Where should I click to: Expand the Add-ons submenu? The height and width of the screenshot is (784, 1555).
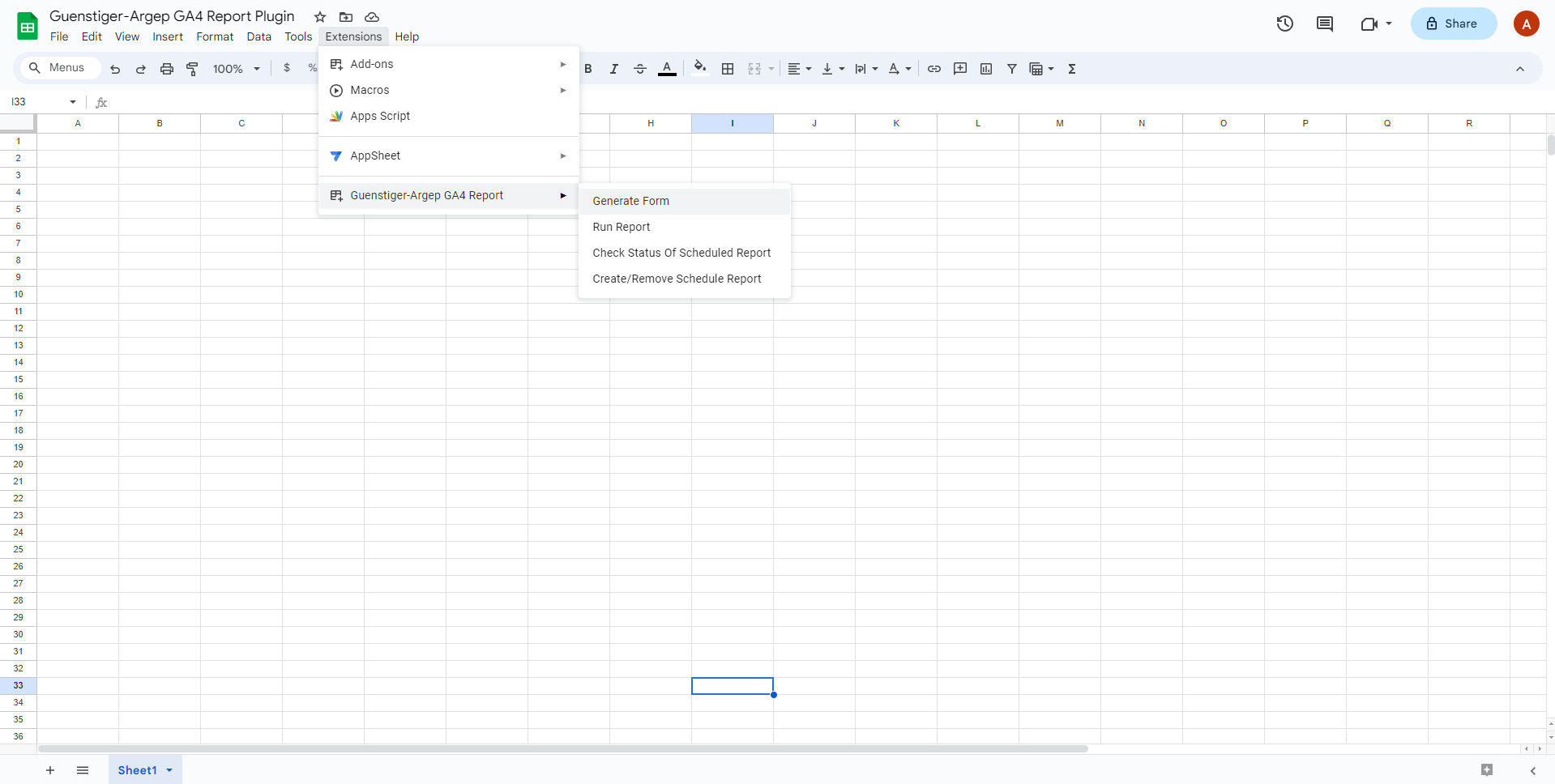pyautogui.click(x=449, y=64)
